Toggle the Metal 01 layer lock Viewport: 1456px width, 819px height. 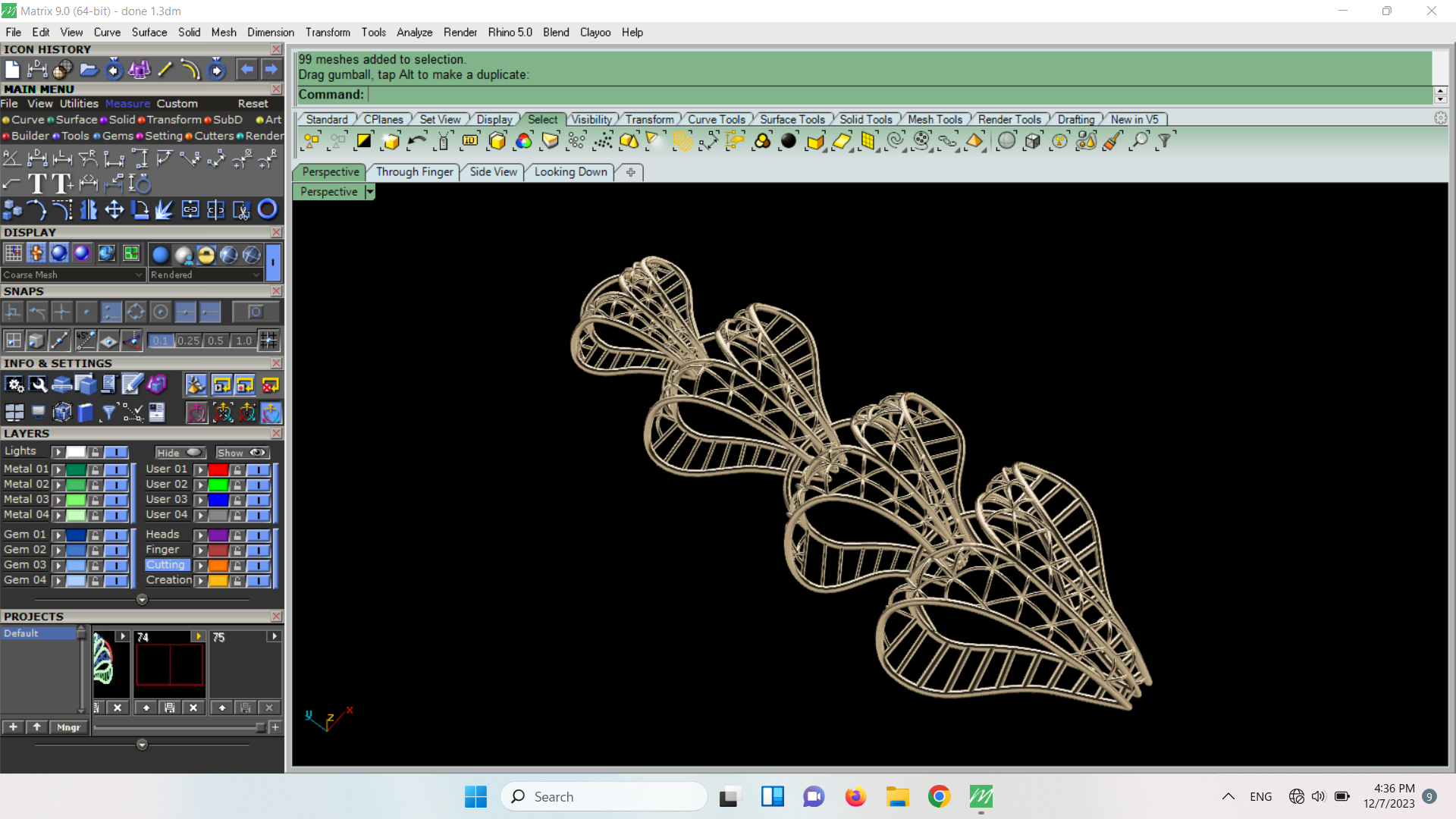point(95,470)
